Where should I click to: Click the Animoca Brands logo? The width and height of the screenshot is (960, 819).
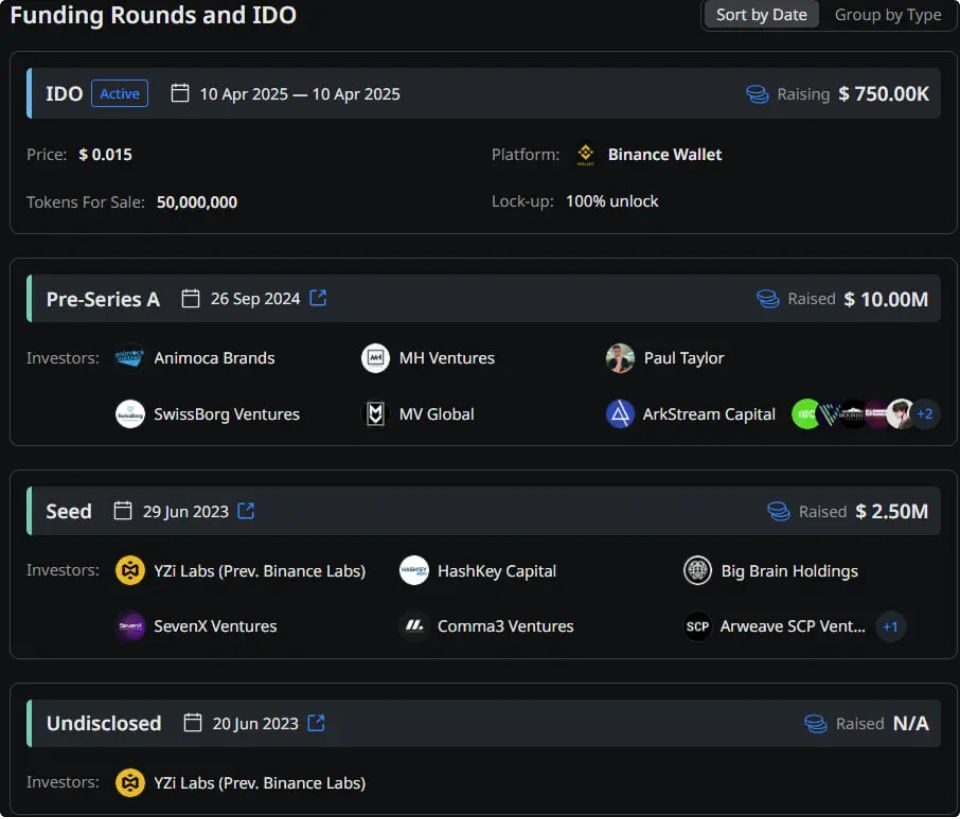coord(130,358)
